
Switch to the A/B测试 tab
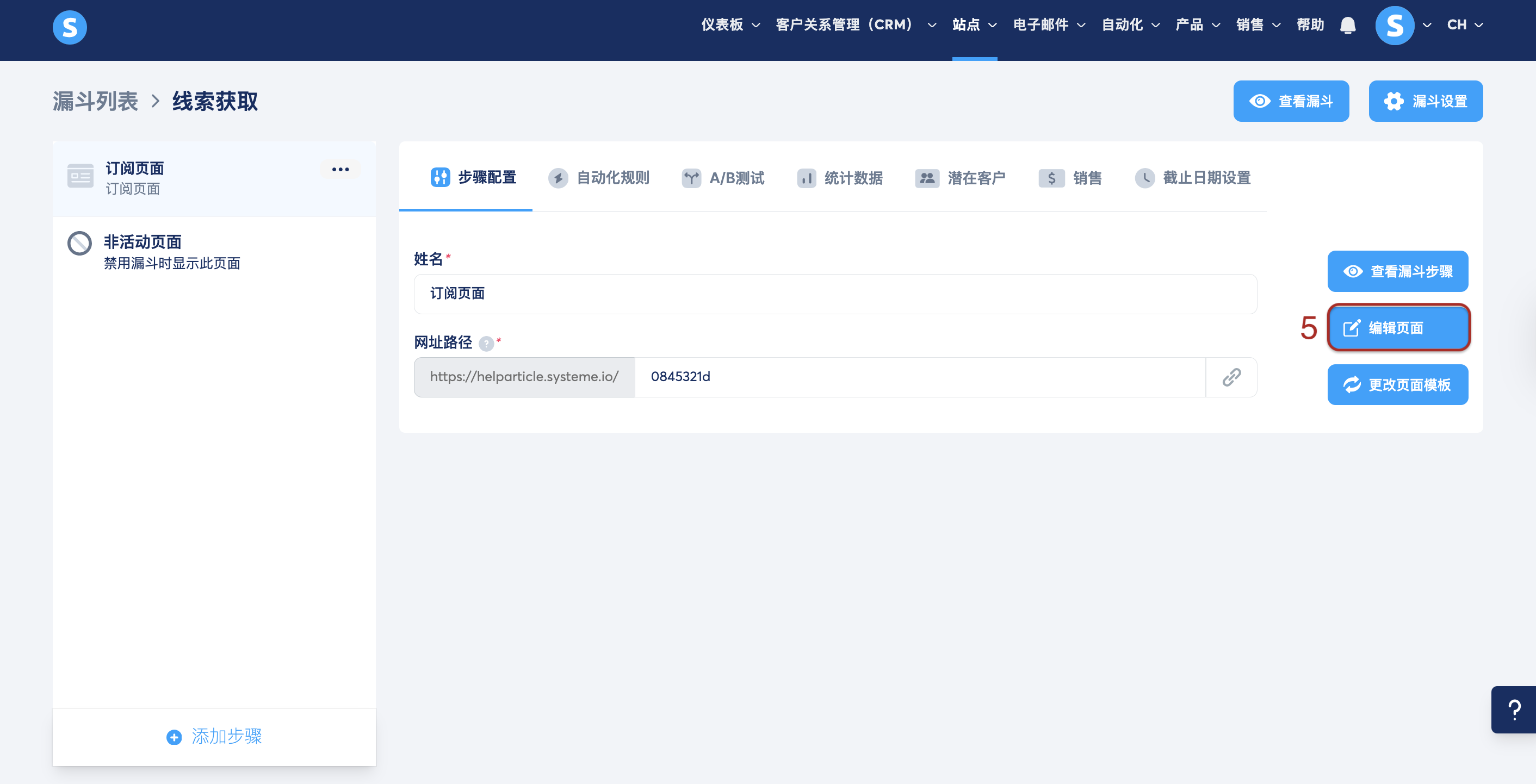pyautogui.click(x=723, y=178)
